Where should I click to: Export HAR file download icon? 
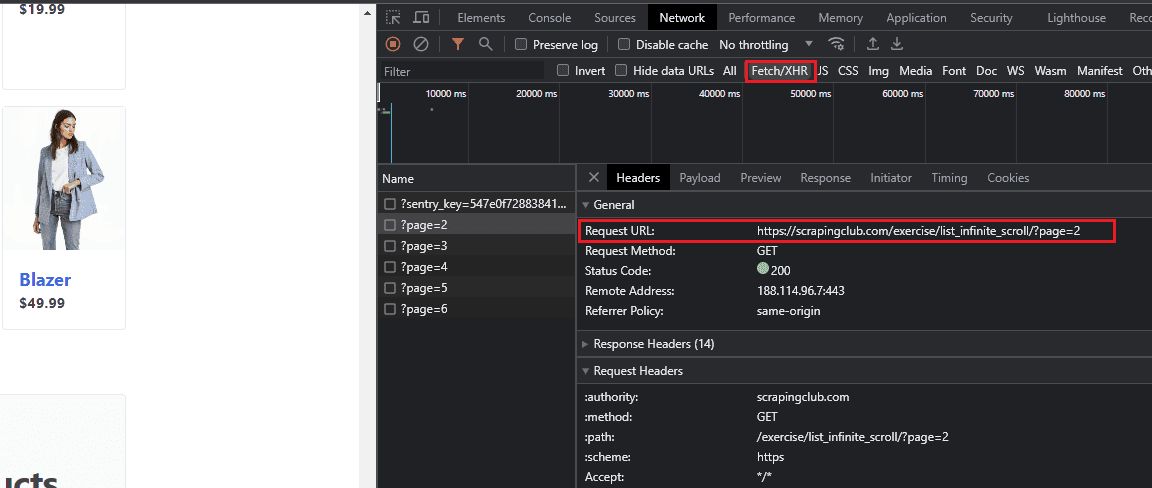coord(897,44)
